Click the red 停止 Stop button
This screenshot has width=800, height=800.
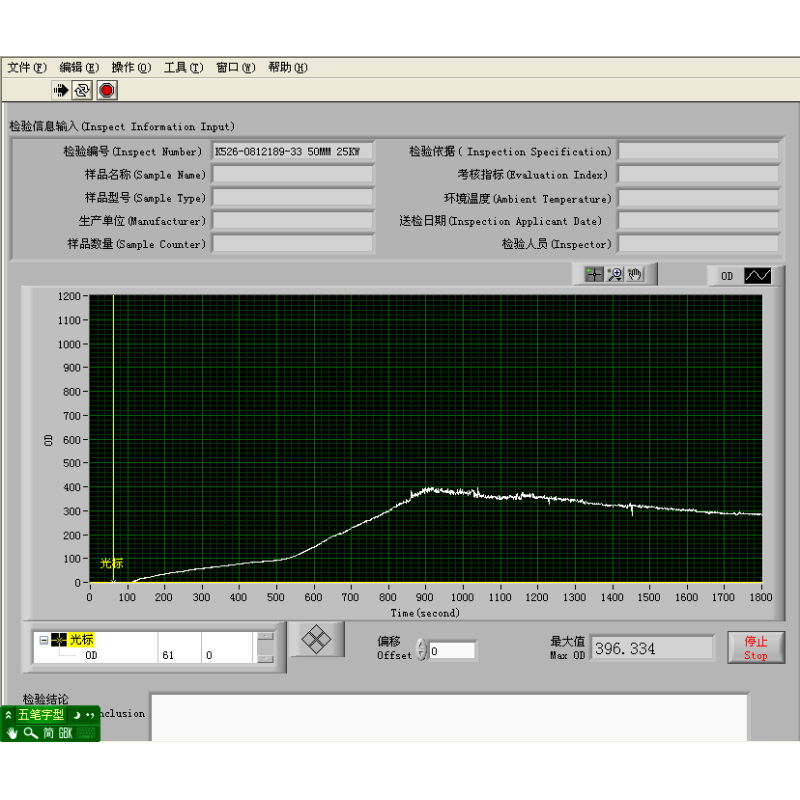click(x=756, y=647)
